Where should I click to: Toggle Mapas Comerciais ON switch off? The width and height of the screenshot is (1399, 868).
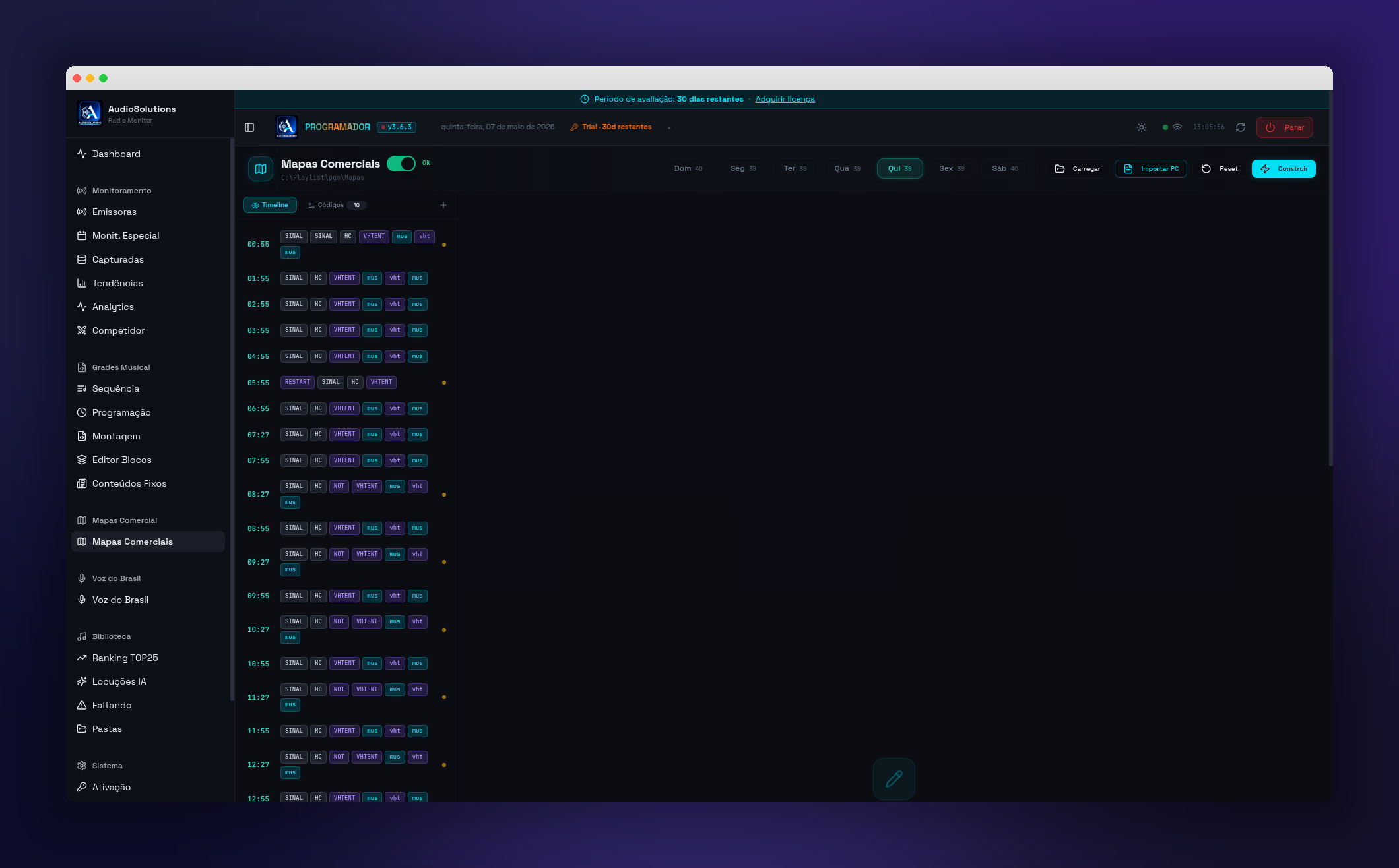pyautogui.click(x=401, y=164)
